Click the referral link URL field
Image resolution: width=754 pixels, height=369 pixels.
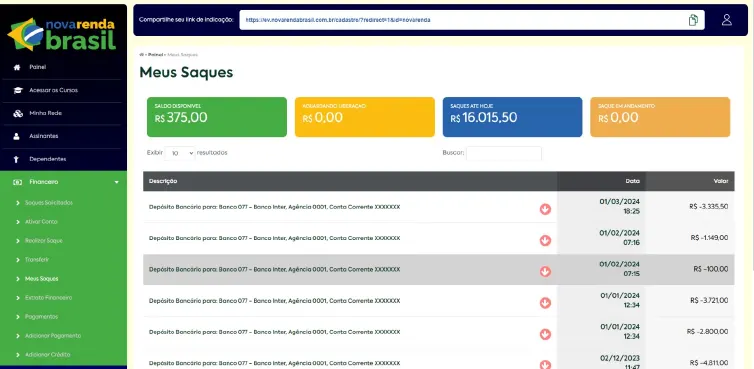click(x=472, y=20)
